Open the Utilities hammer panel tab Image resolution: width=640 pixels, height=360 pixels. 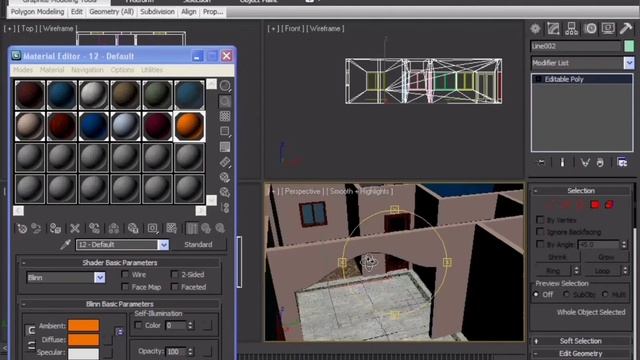click(x=626, y=29)
